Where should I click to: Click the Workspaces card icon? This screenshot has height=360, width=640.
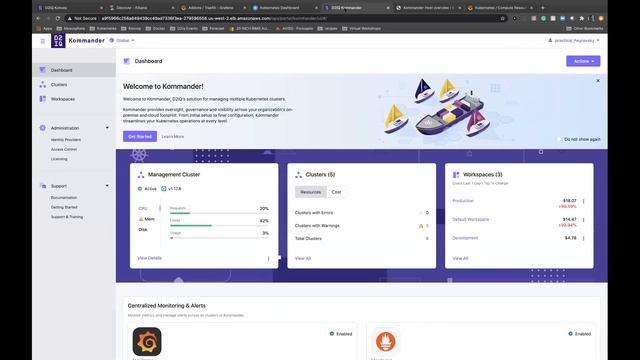tap(456, 175)
